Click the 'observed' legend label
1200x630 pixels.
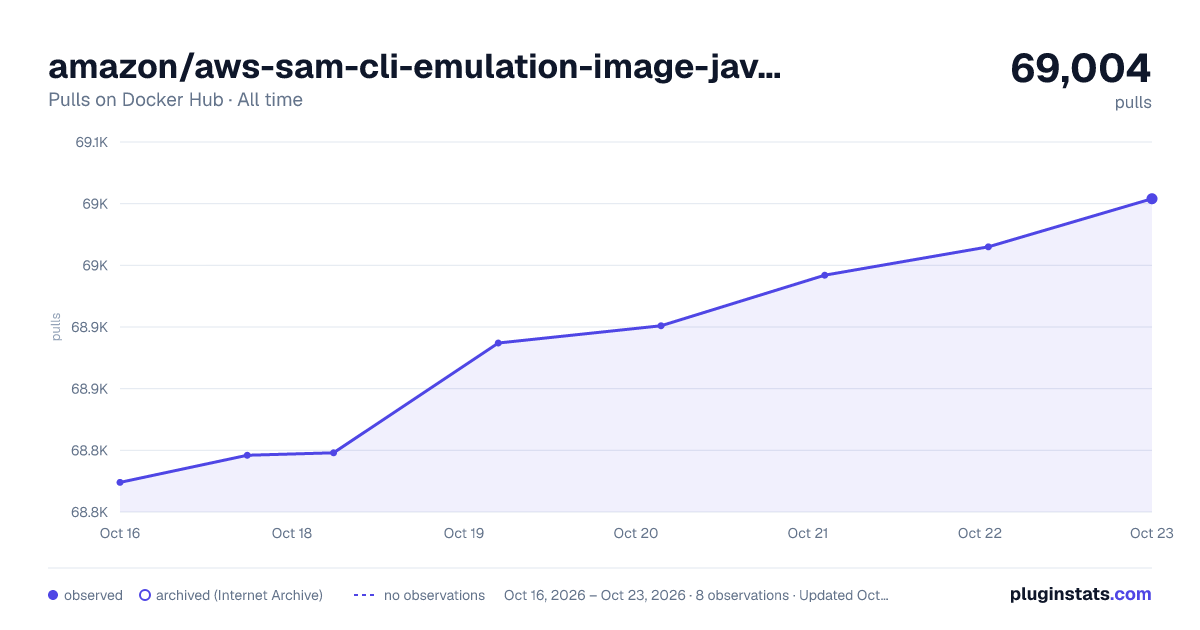coord(93,595)
